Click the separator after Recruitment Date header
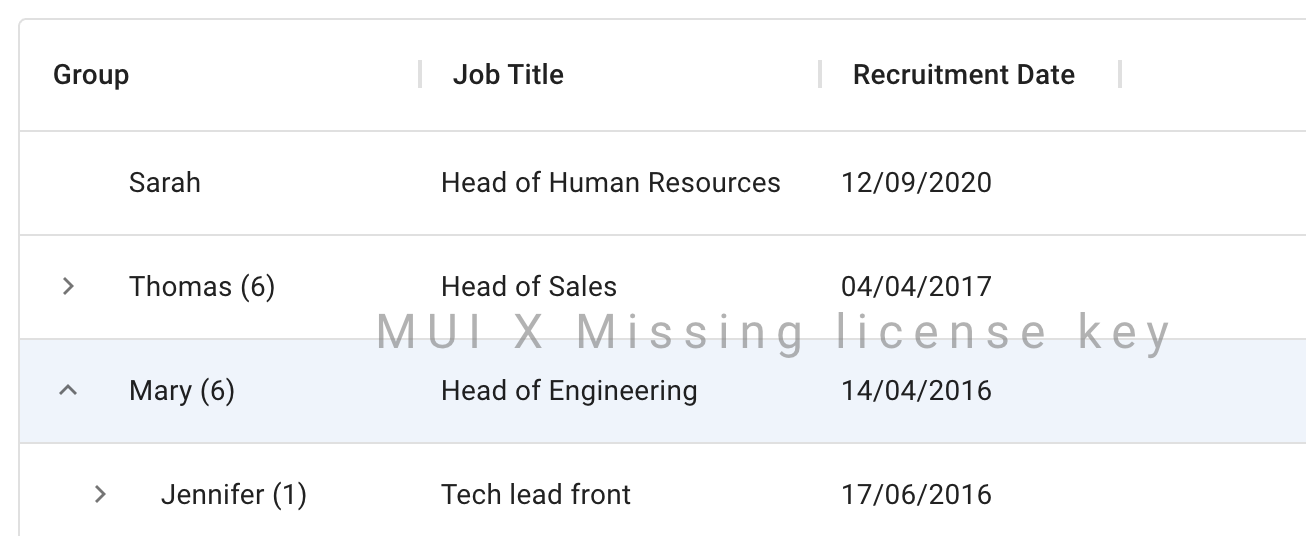This screenshot has height=536, width=1306. tap(1120, 75)
